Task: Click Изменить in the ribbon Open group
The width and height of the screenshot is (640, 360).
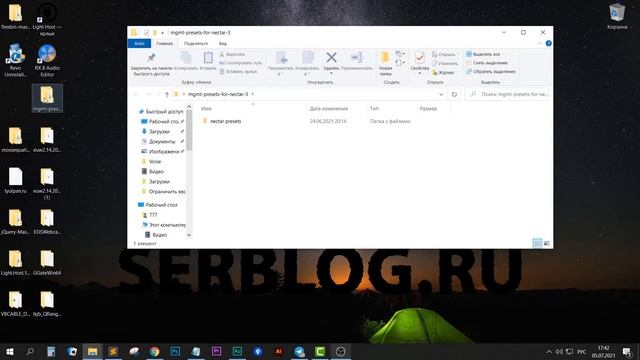Action: 445,63
